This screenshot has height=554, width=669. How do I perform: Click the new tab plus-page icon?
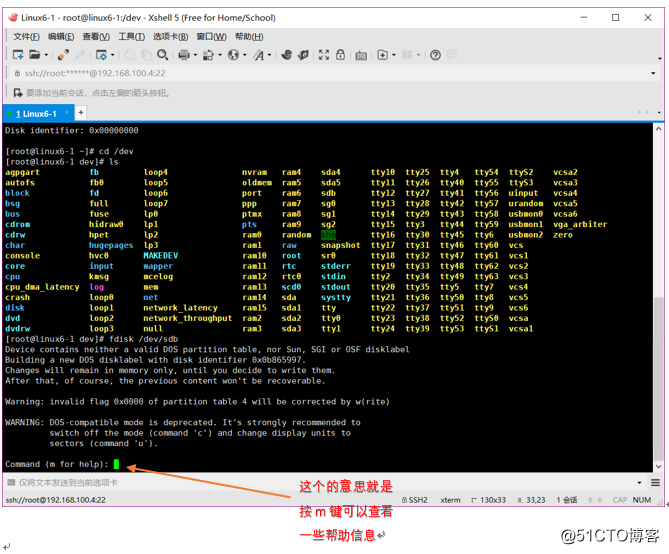tap(383, 55)
